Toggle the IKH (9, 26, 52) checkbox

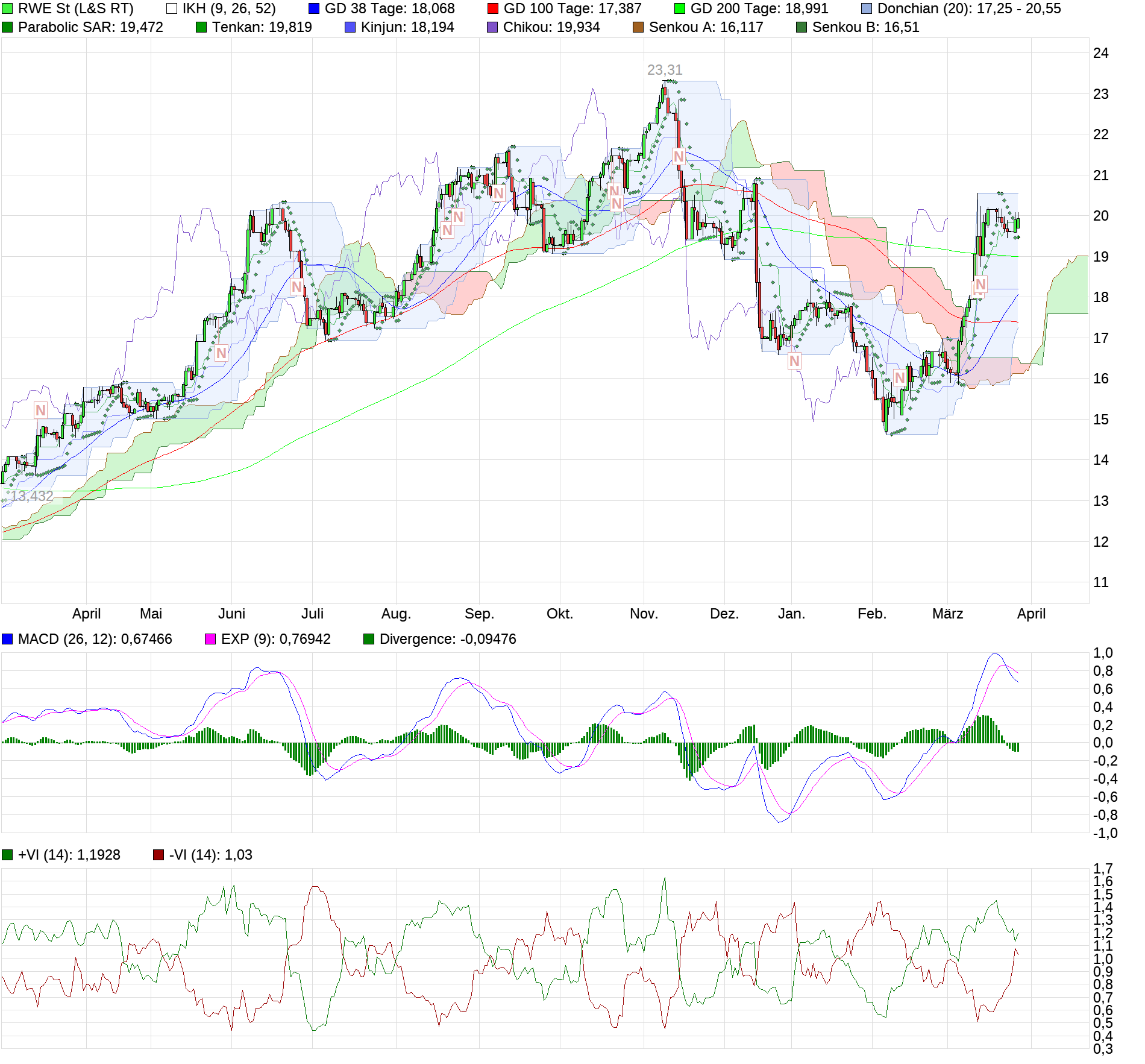pos(172,8)
